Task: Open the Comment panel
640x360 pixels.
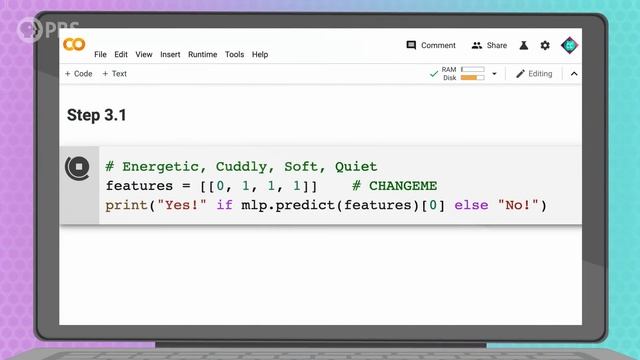Action: pyautogui.click(x=431, y=45)
